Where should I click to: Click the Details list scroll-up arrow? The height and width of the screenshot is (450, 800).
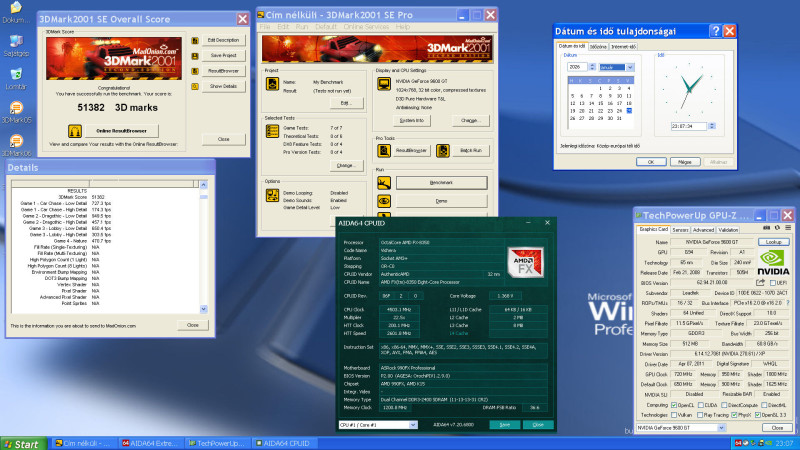pos(204,185)
